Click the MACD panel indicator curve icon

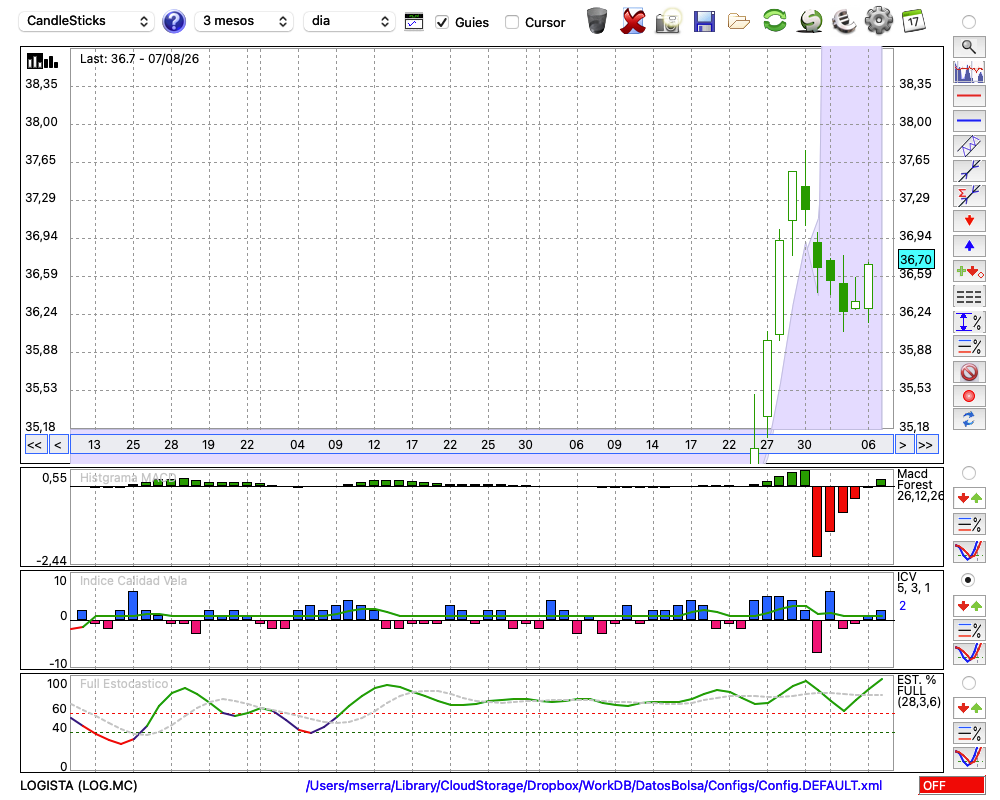969,551
